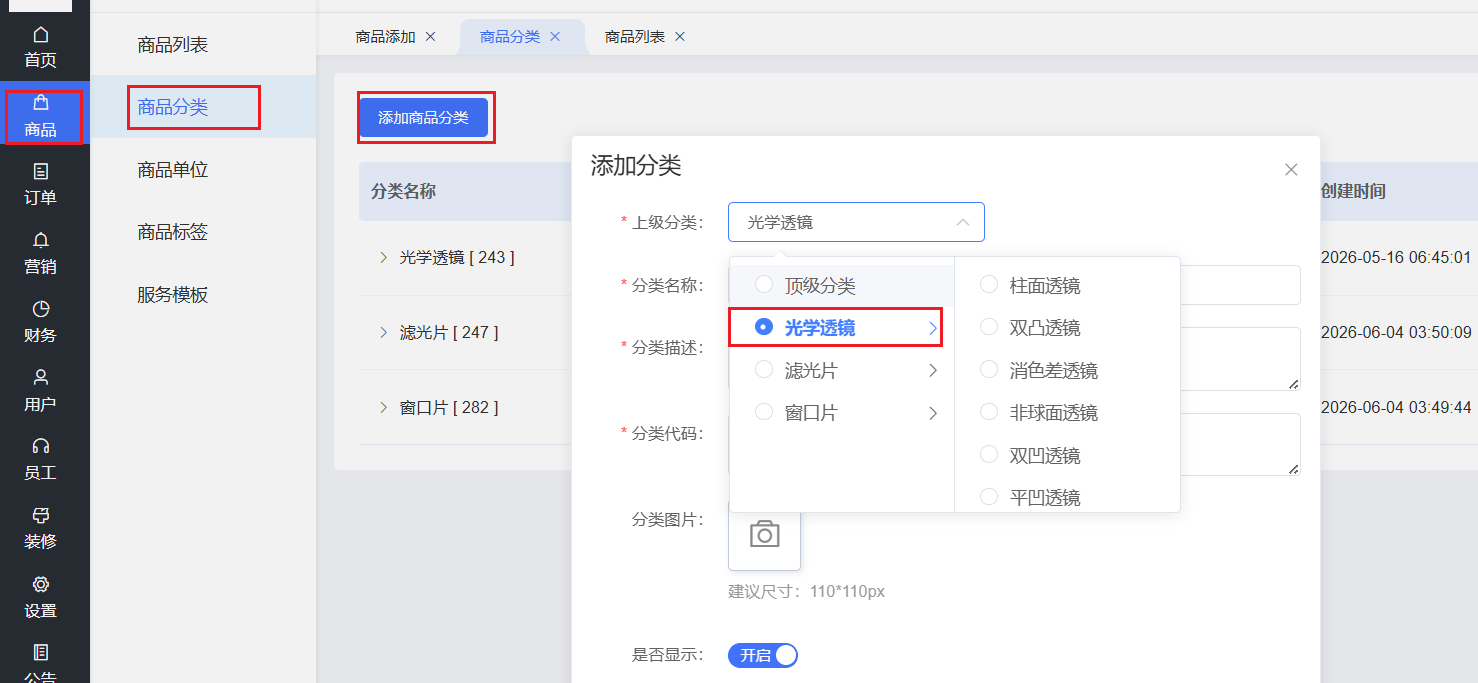Click the camera icon to upload 分类图片

click(764, 534)
